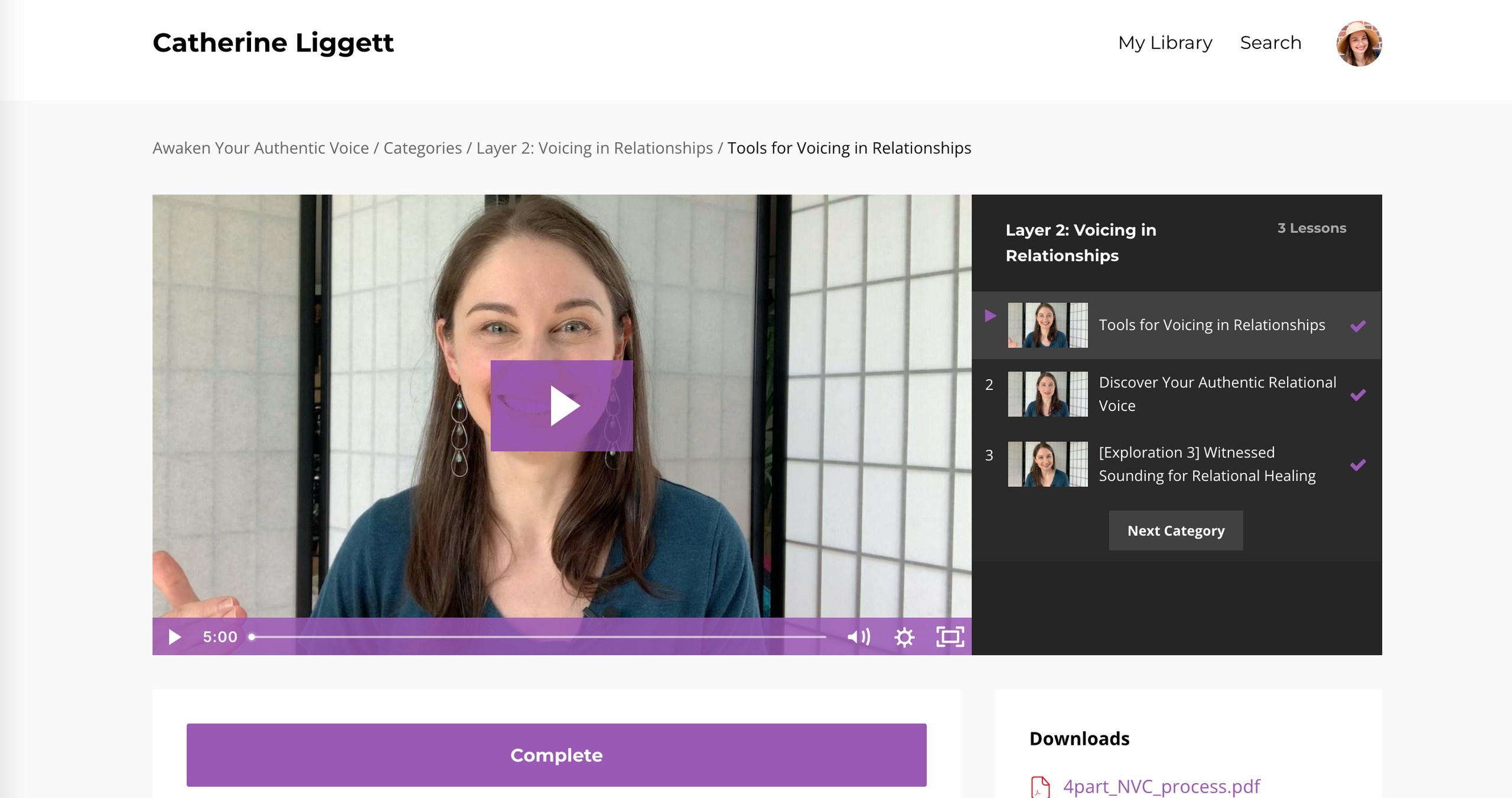Open the user profile avatar menu
Screen dimensions: 1512x798
click(x=1359, y=43)
